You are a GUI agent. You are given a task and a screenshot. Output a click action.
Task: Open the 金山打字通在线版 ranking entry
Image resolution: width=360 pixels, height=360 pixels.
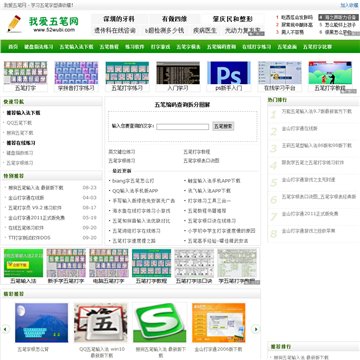pyautogui.click(x=300, y=128)
